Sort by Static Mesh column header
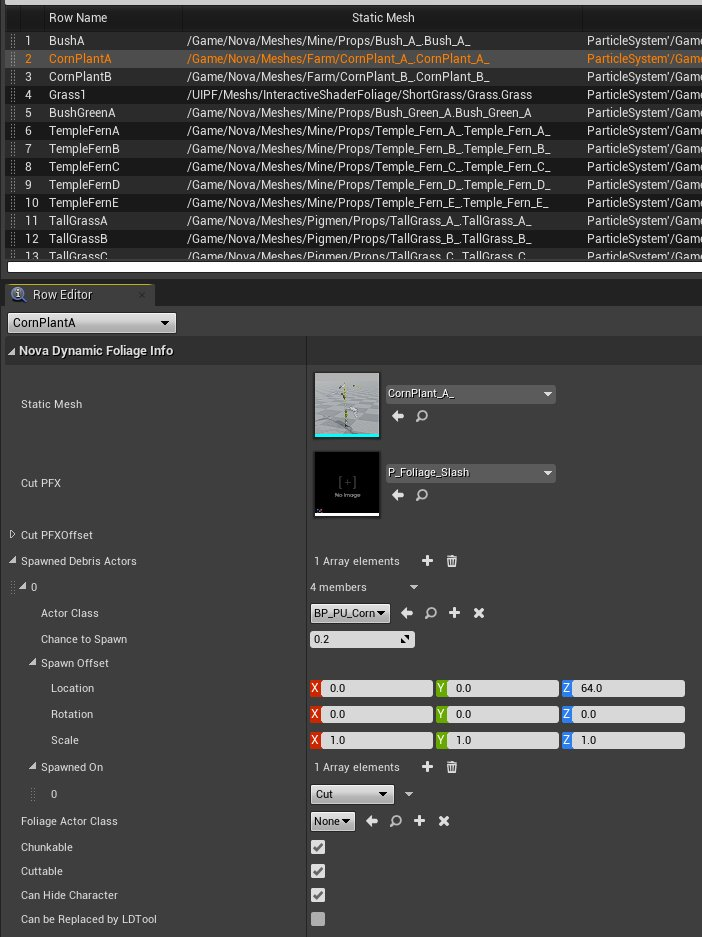This screenshot has height=937, width=702. [x=383, y=18]
